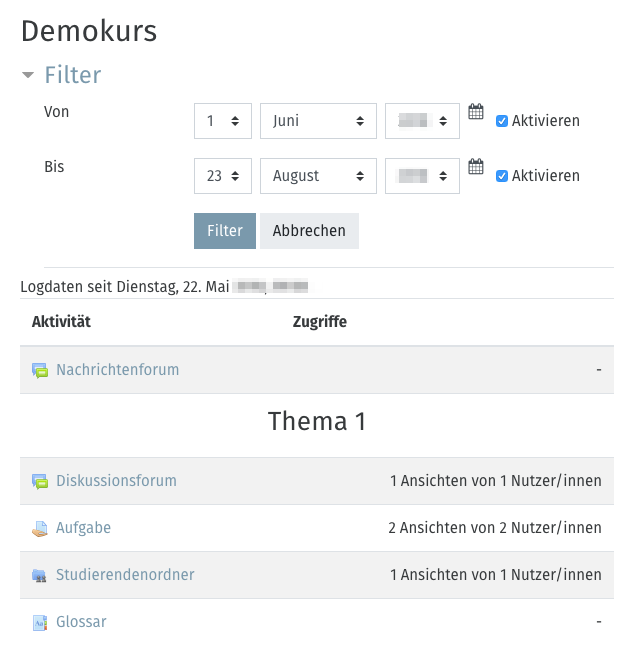Image resolution: width=630 pixels, height=656 pixels.
Task: Open the Von year dropdown
Action: 423,121
